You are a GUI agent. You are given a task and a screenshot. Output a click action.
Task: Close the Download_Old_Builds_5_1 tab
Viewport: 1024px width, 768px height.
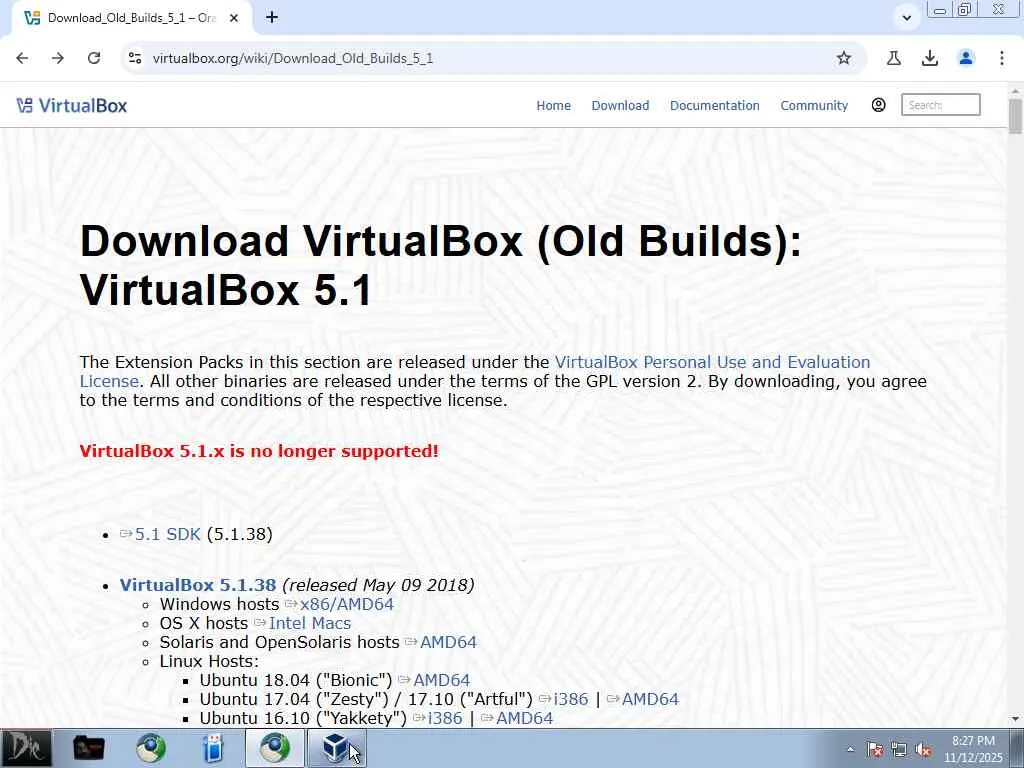click(x=234, y=18)
